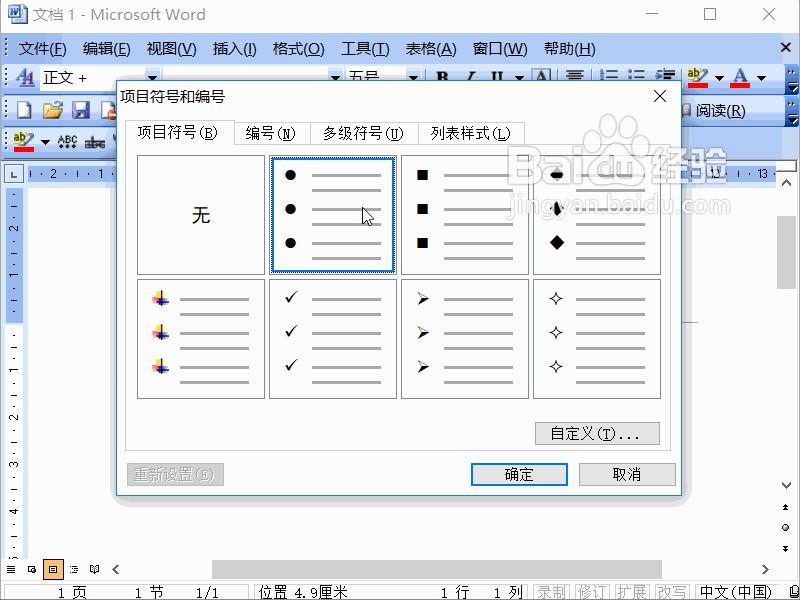Image resolution: width=800 pixels, height=600 pixels.
Task: Confirm with the 确定 button
Action: (x=519, y=474)
